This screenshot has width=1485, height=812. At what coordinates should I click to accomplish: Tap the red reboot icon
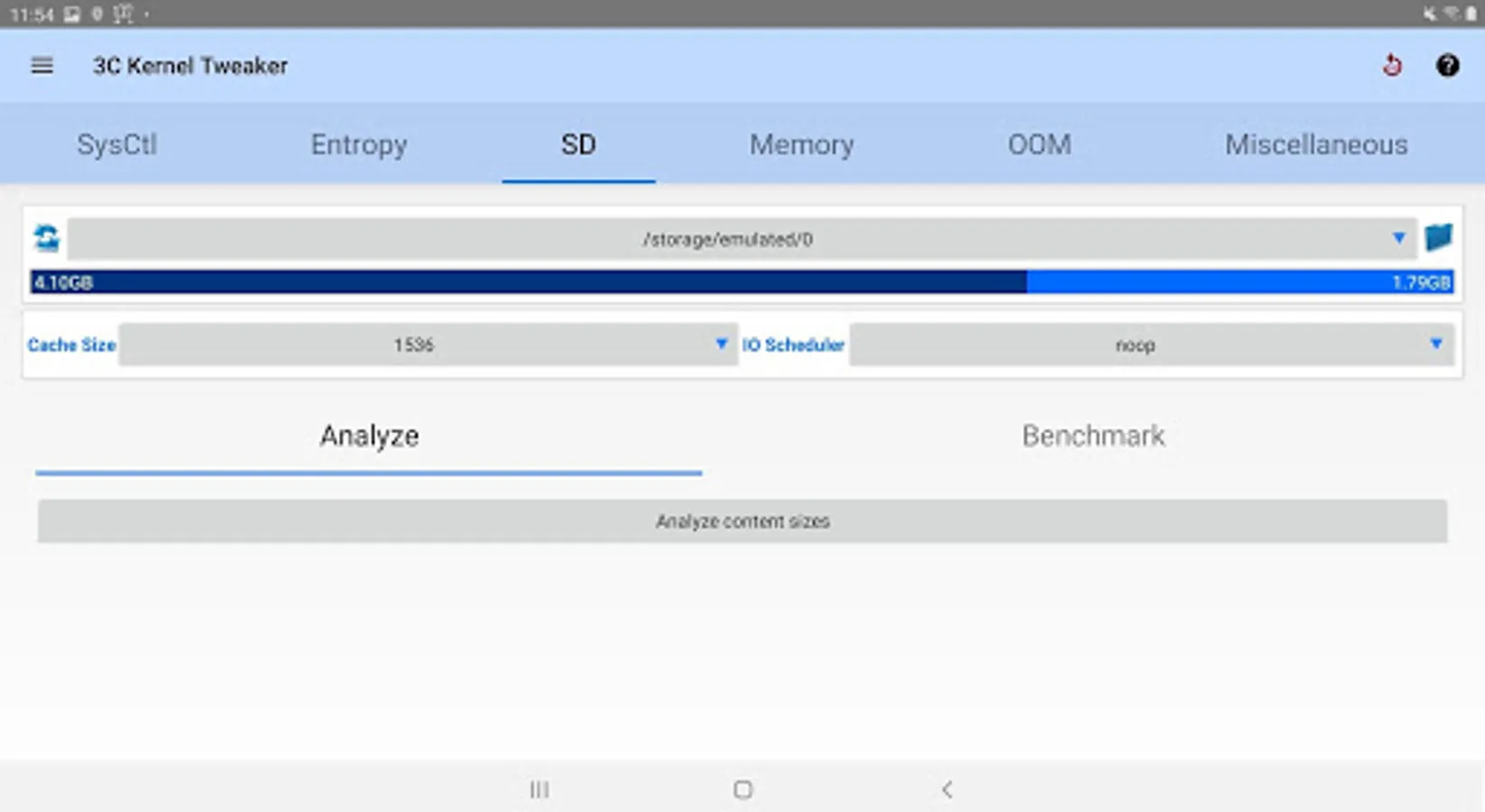pyautogui.click(x=1392, y=65)
